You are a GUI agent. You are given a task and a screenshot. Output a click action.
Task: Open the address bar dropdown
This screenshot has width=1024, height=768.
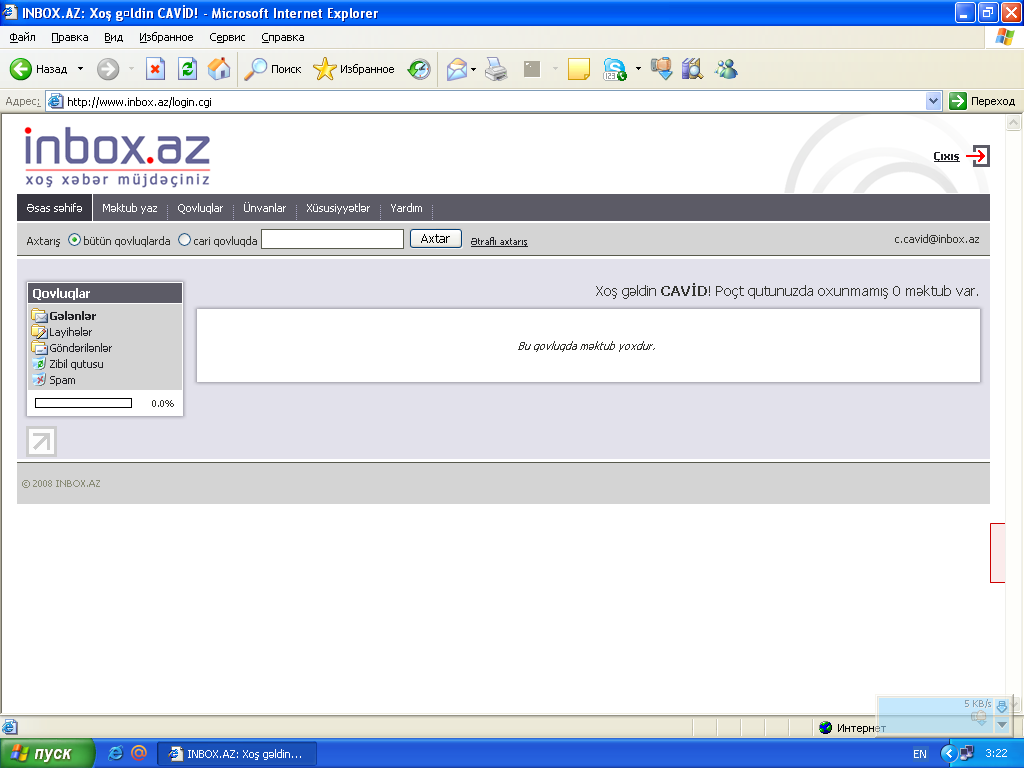pos(933,101)
